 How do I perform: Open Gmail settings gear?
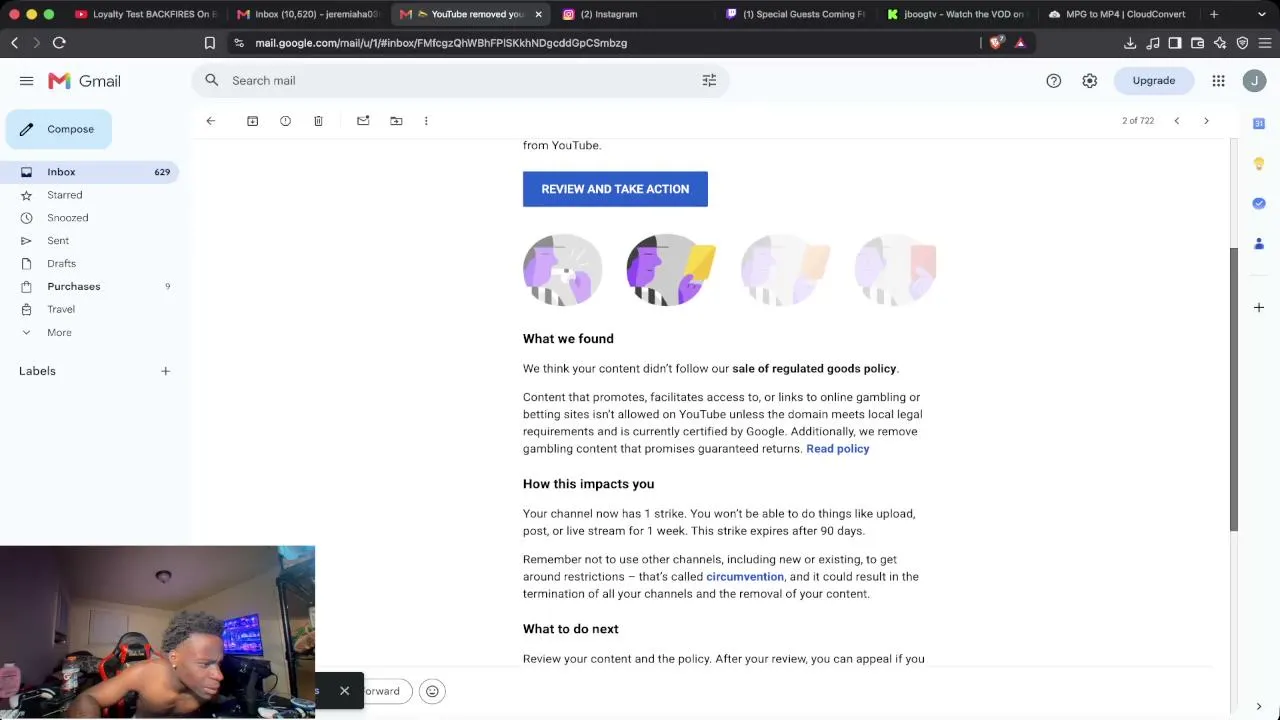click(1090, 81)
